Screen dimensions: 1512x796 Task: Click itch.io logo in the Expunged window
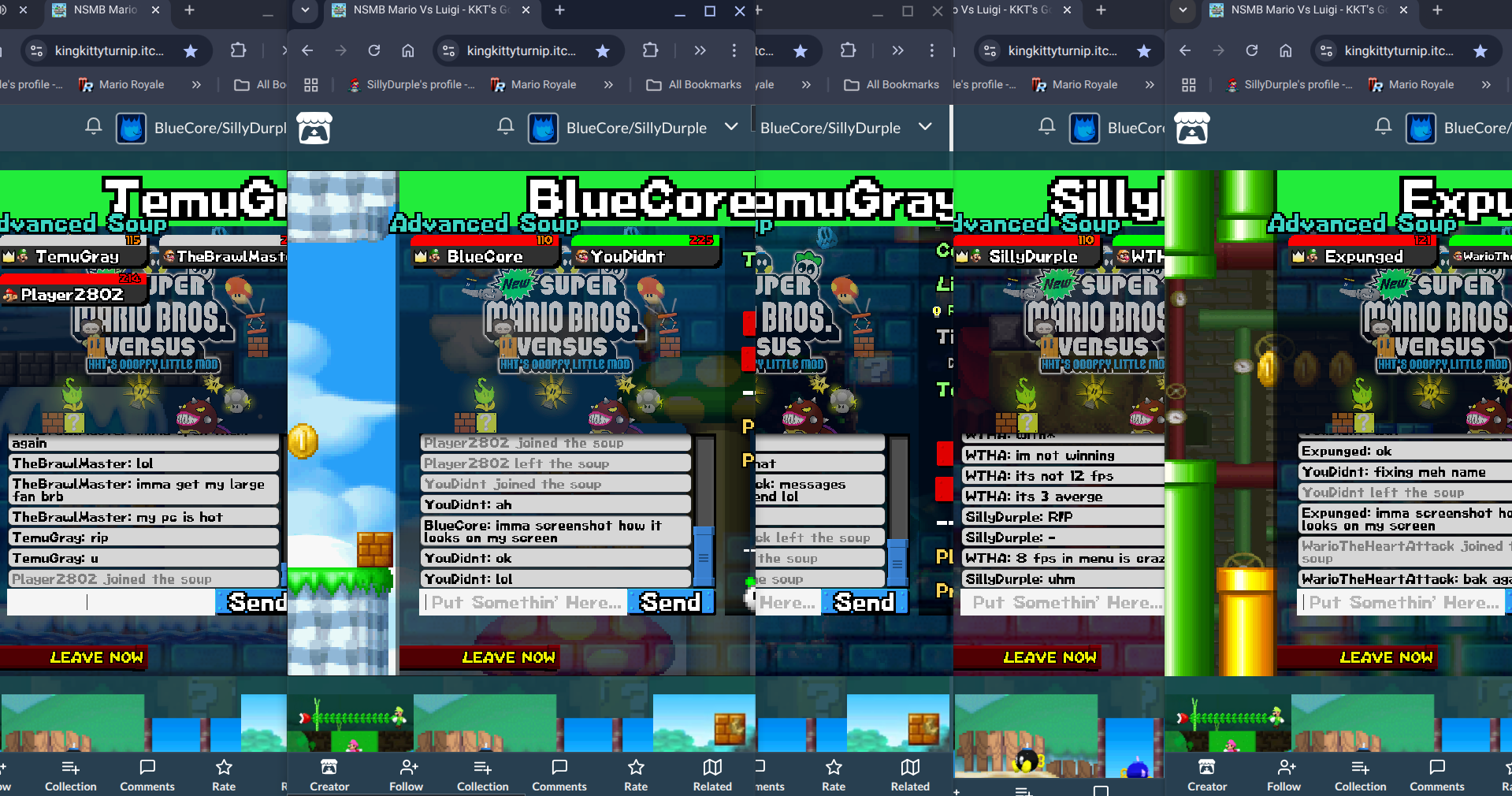click(1192, 128)
